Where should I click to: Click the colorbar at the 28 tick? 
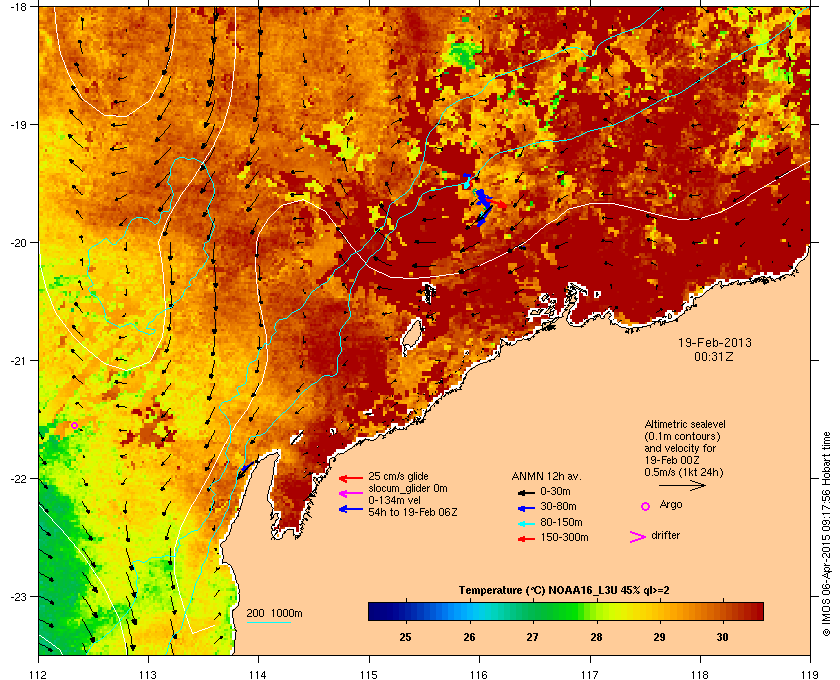(x=596, y=611)
